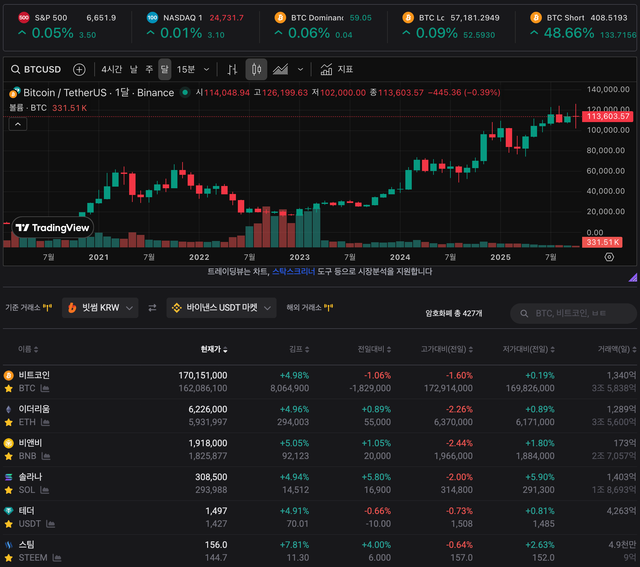The height and width of the screenshot is (567, 640).
Task: Click the NASDAQ 100 ticker icon
Action: pos(152,18)
